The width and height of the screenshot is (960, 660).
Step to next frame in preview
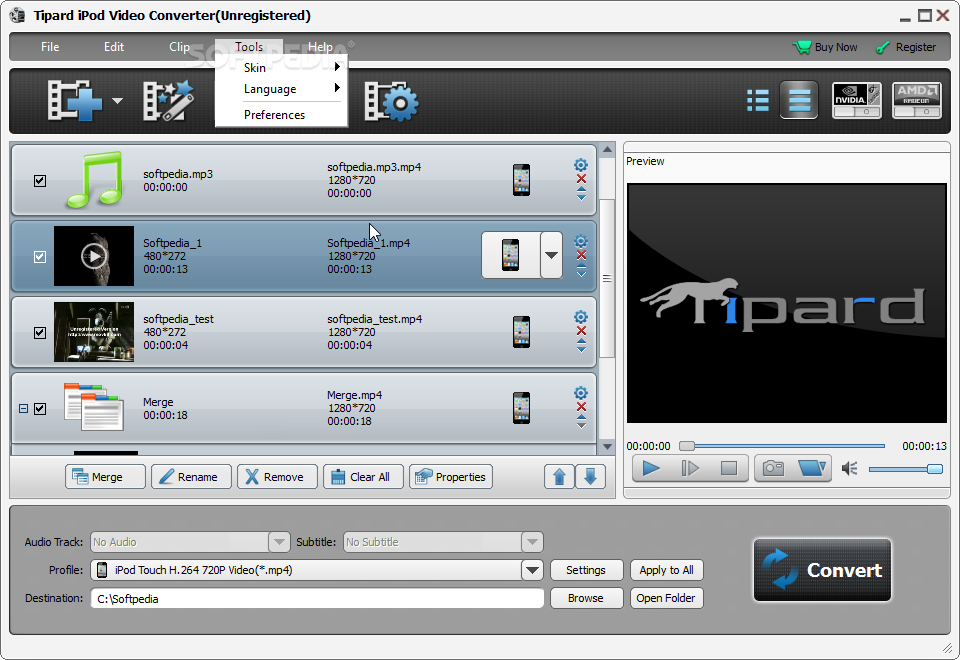[690, 468]
